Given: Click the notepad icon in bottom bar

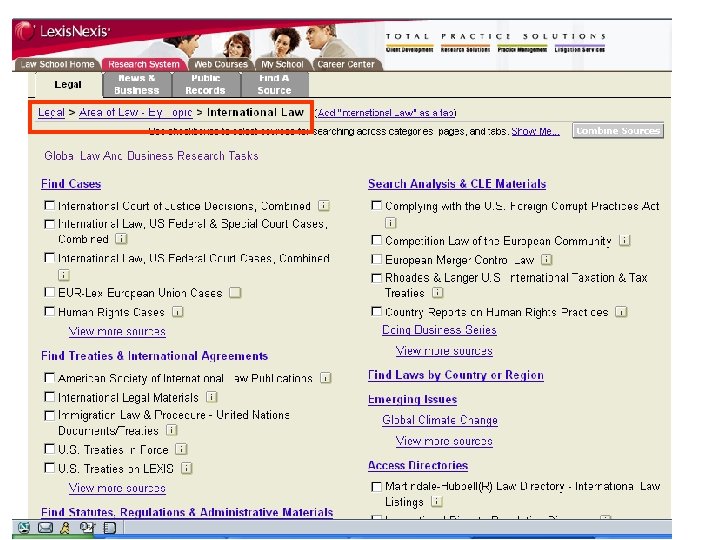Looking at the screenshot, I should point(109,528).
